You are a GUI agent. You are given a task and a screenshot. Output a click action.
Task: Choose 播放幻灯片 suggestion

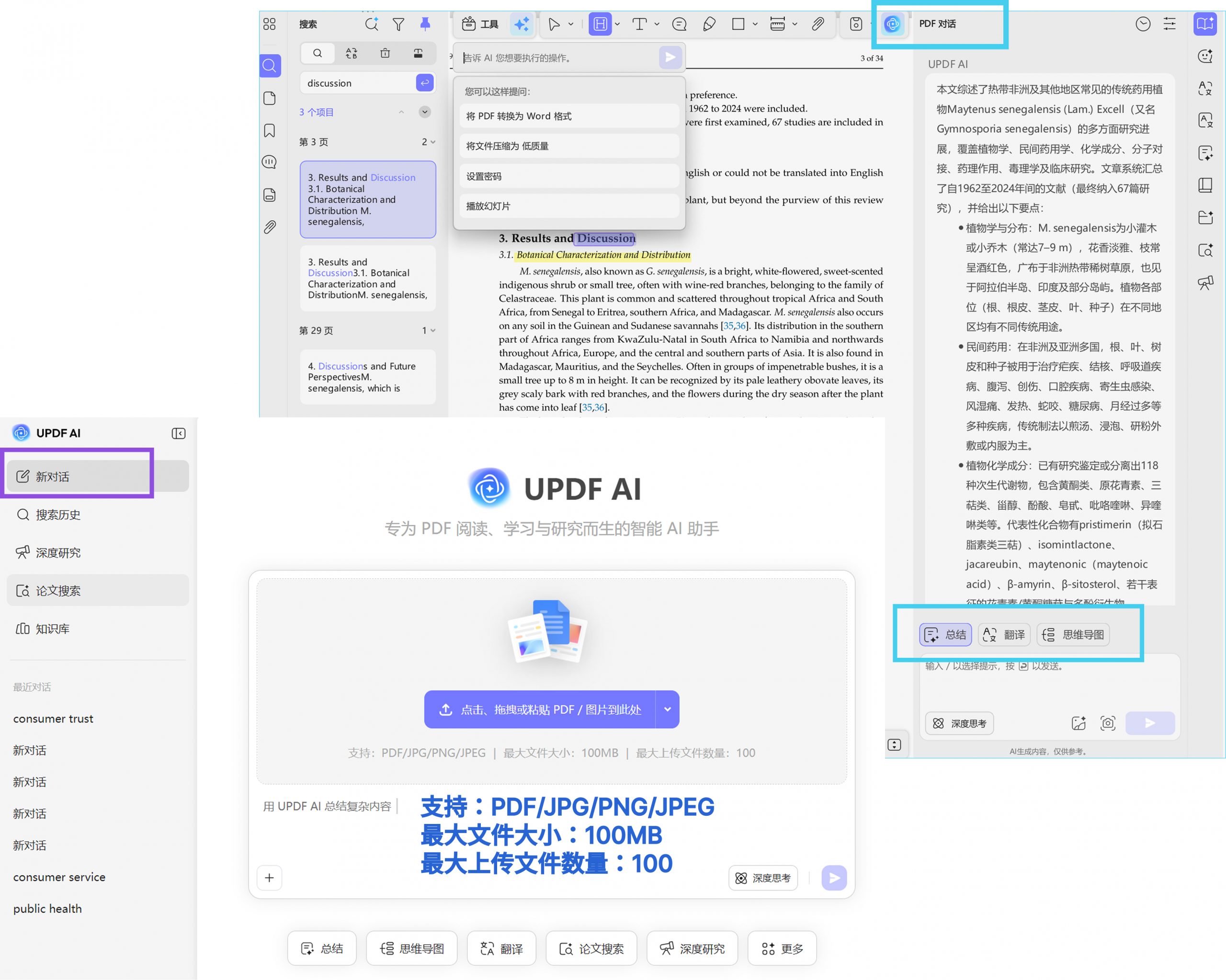pyautogui.click(x=569, y=206)
